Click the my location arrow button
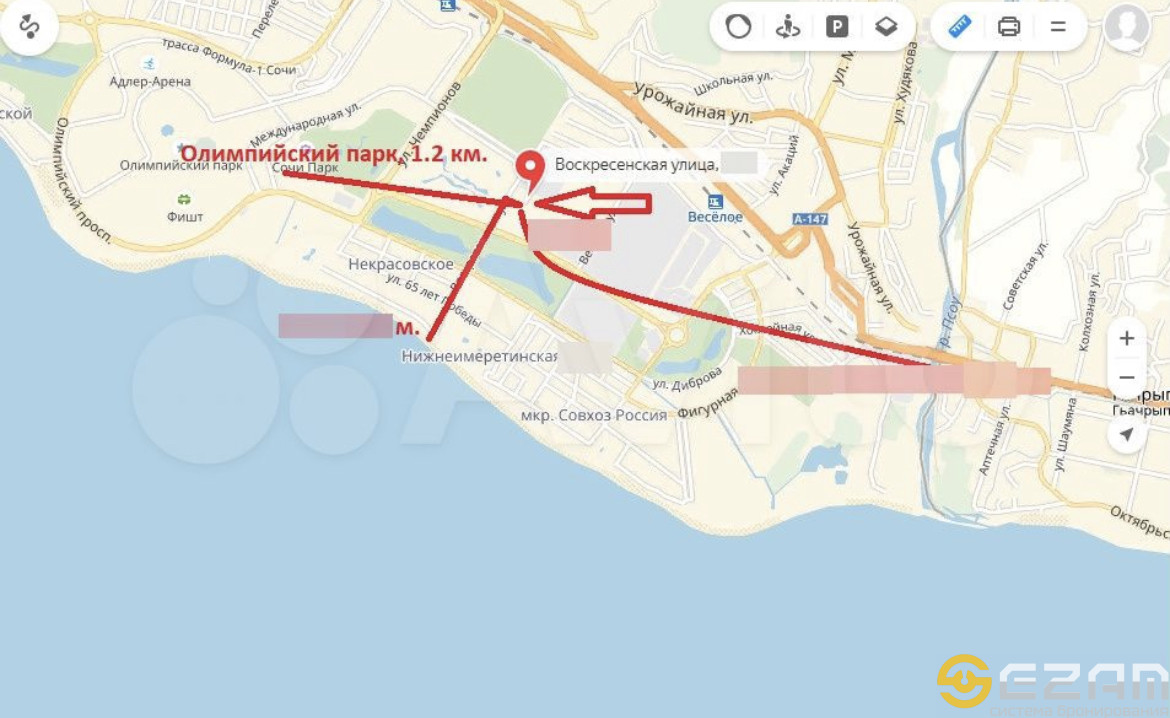The height and width of the screenshot is (718, 1170). [x=1127, y=434]
